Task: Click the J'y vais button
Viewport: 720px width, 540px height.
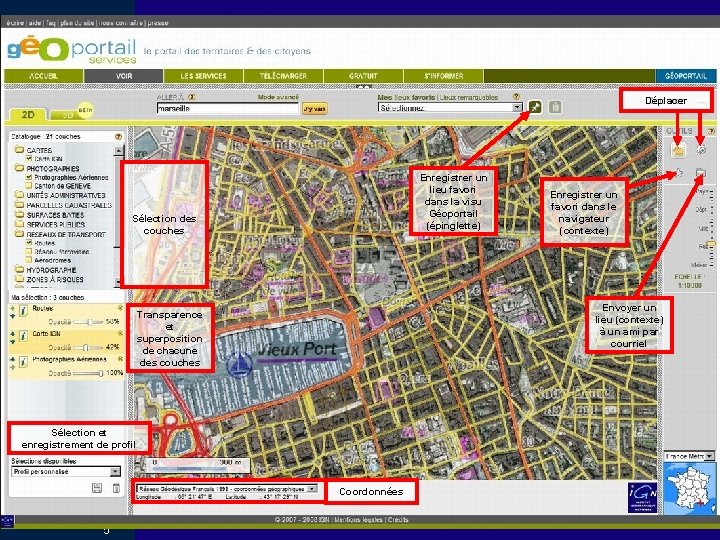Action: coord(315,109)
